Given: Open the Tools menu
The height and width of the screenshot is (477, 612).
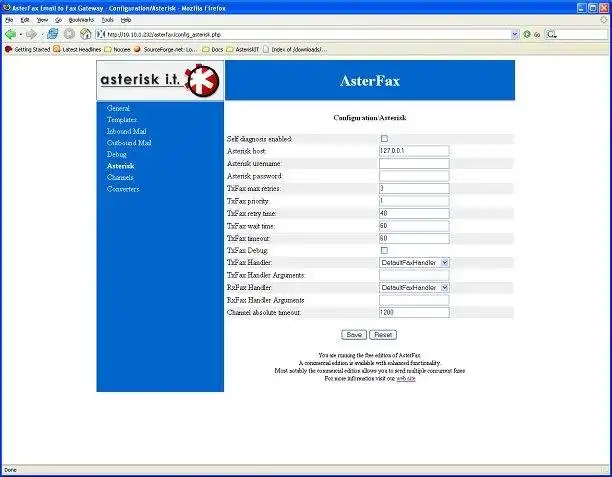Looking at the screenshot, I should pyautogui.click(x=107, y=20).
